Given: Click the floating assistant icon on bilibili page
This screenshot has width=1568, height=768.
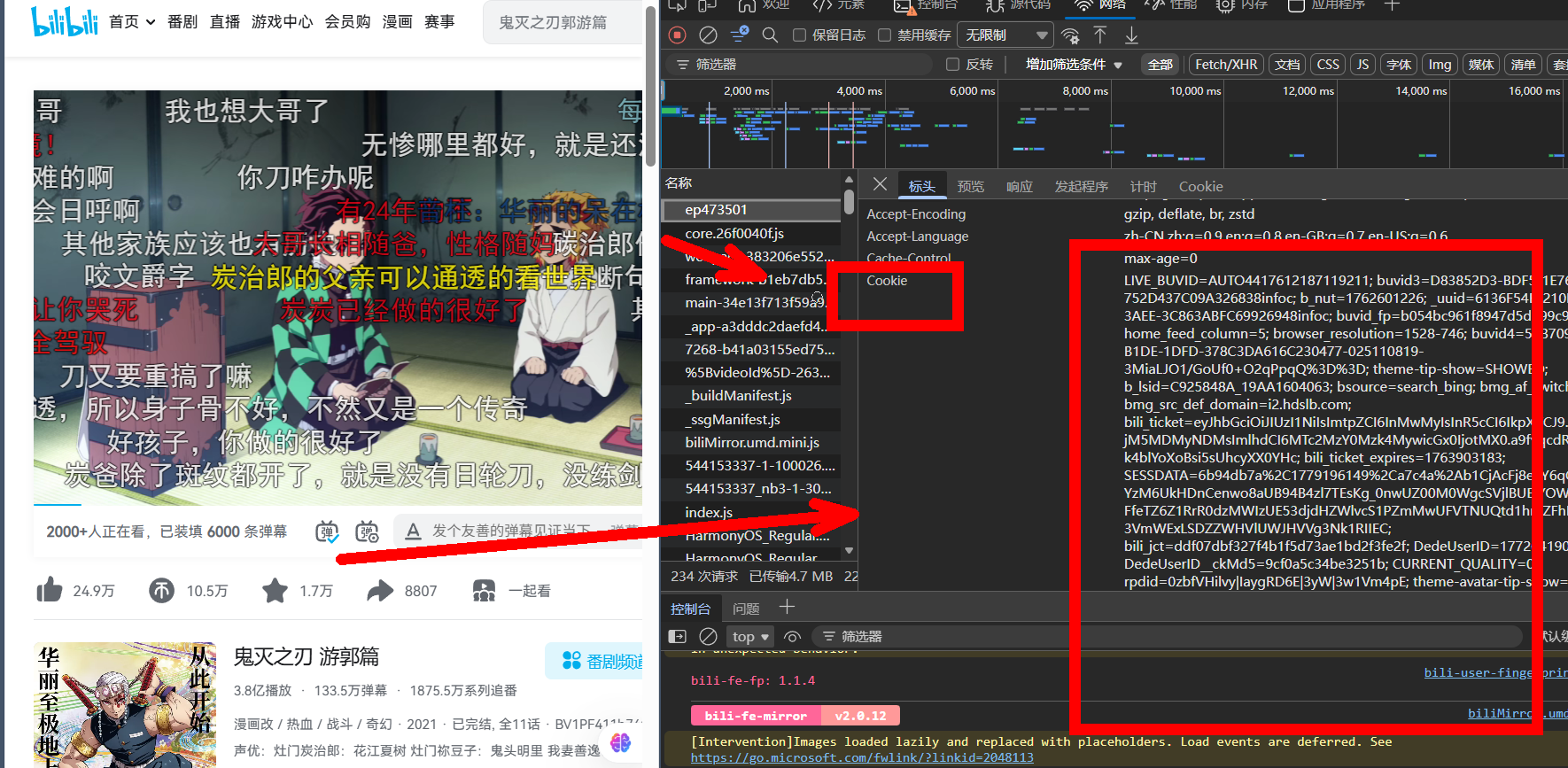Looking at the screenshot, I should (620, 742).
